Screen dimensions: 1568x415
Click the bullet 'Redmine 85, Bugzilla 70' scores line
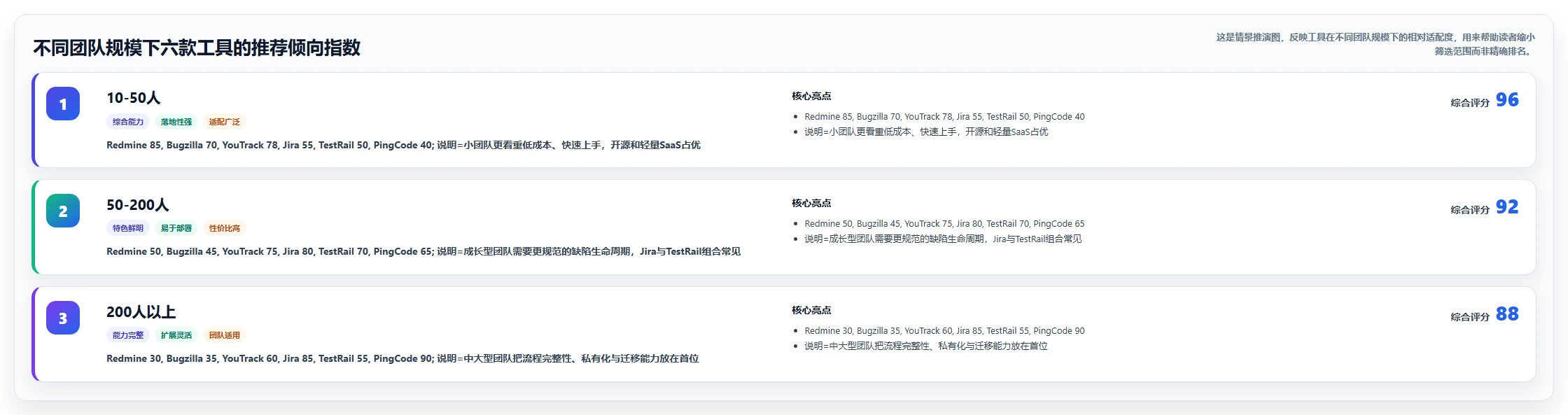point(944,117)
